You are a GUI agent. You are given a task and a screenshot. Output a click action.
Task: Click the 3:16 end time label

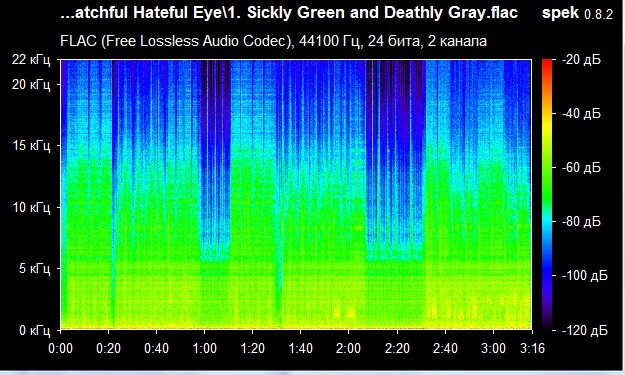click(532, 349)
